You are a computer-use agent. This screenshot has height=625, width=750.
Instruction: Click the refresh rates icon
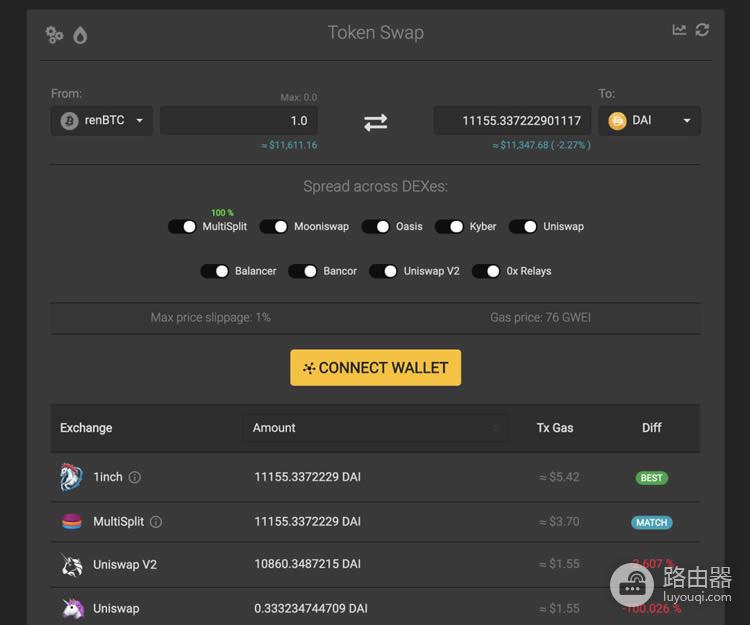[702, 30]
